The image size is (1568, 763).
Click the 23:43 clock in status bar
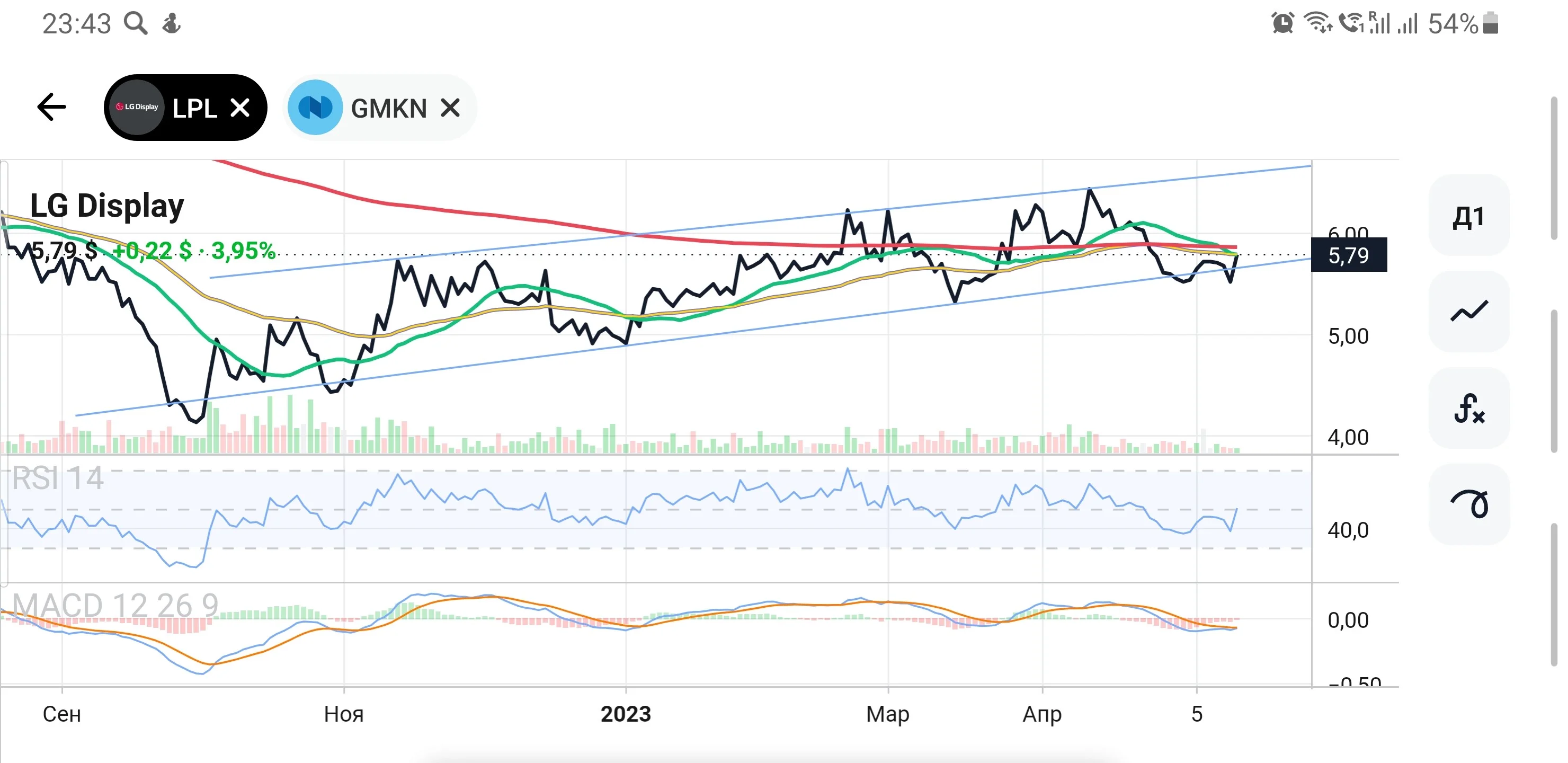pyautogui.click(x=77, y=24)
